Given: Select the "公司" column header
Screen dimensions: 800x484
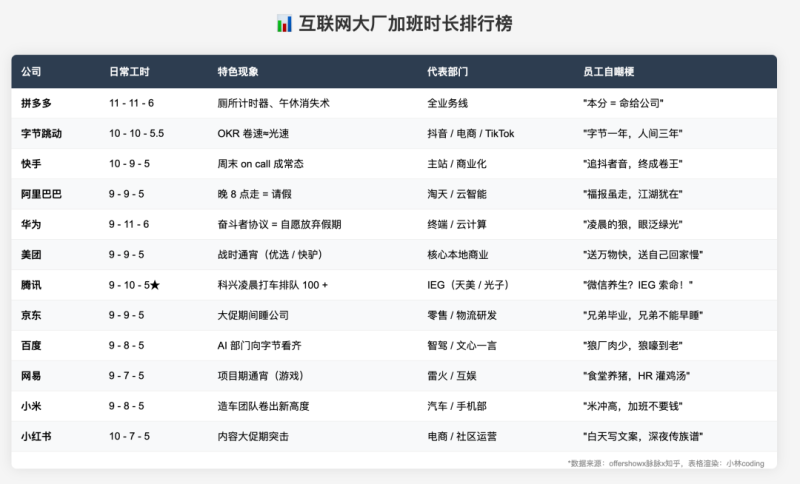Looking at the screenshot, I should [x=31, y=71].
